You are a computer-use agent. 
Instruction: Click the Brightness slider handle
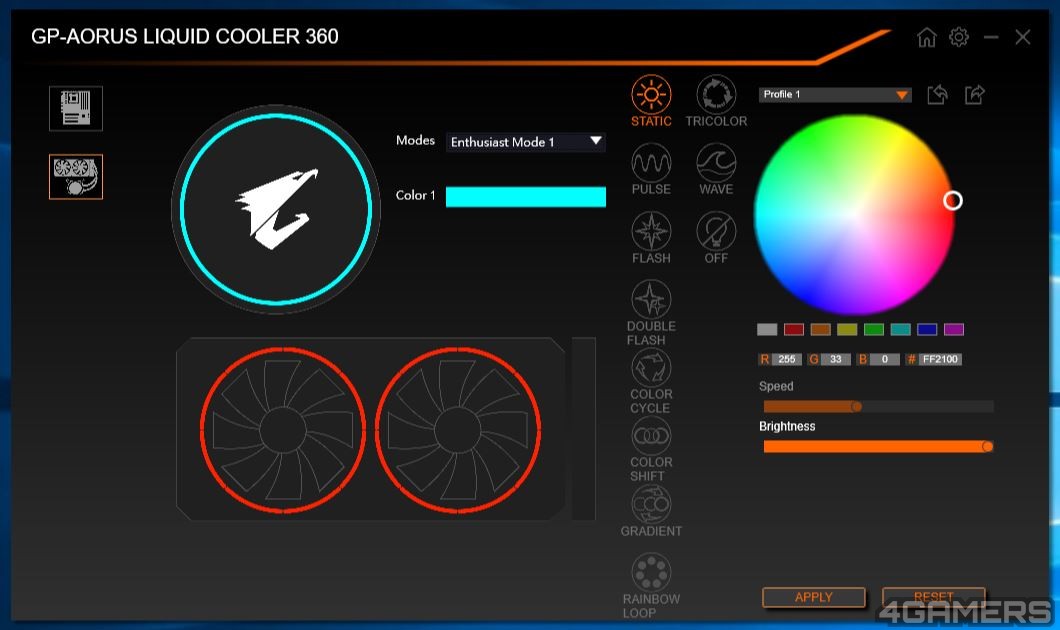pos(988,446)
